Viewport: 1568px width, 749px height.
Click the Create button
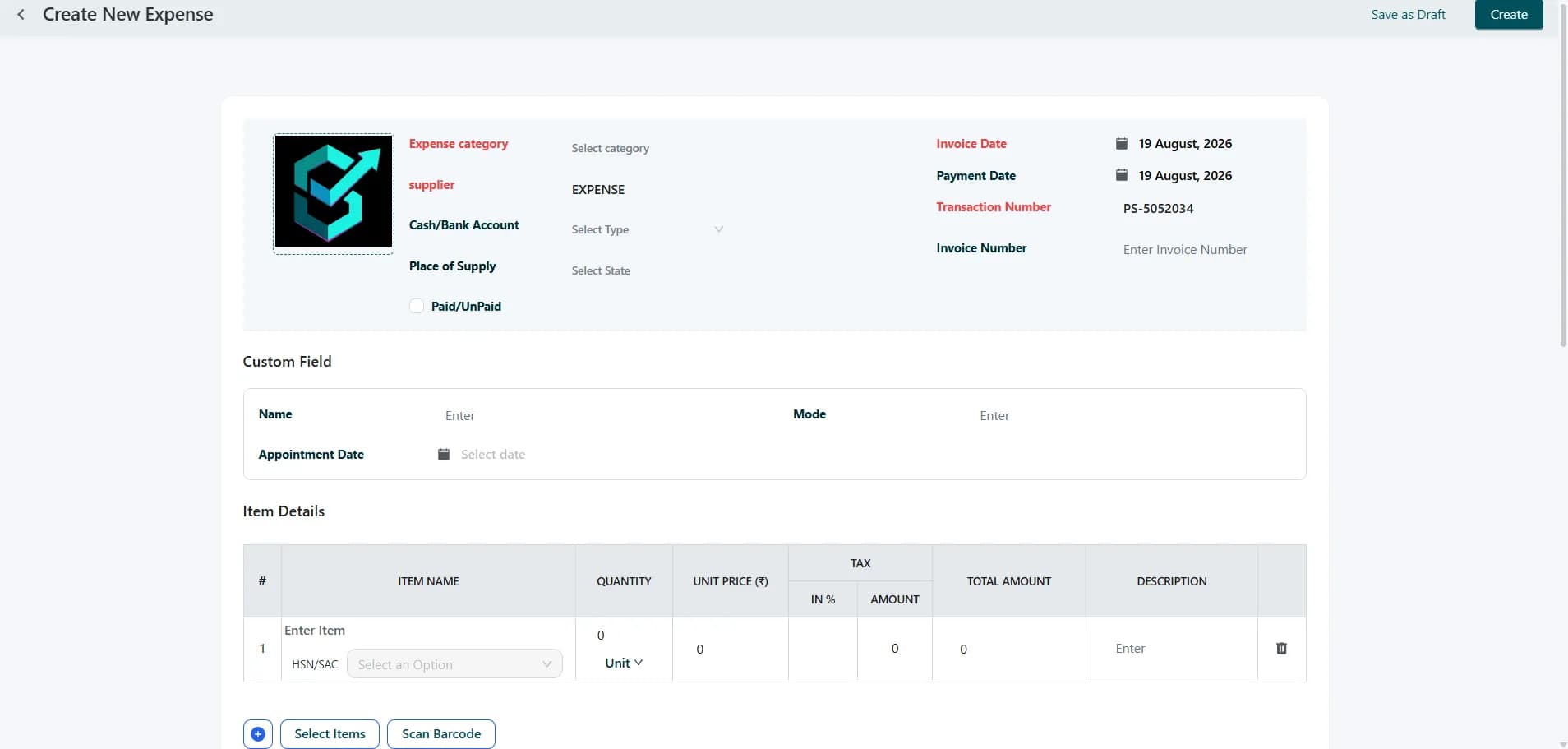point(1509,15)
